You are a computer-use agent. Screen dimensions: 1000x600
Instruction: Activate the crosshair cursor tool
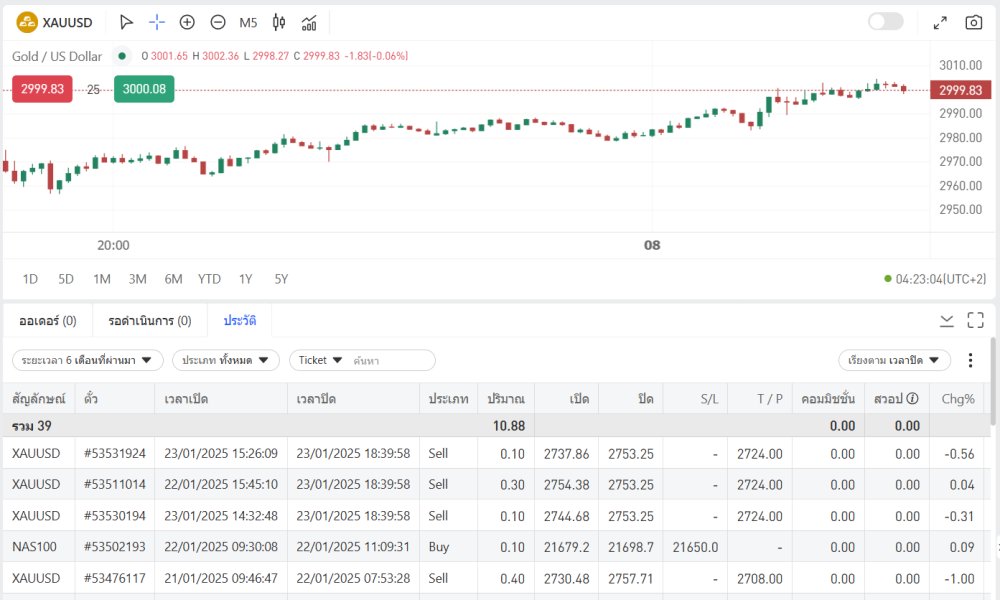(x=157, y=22)
